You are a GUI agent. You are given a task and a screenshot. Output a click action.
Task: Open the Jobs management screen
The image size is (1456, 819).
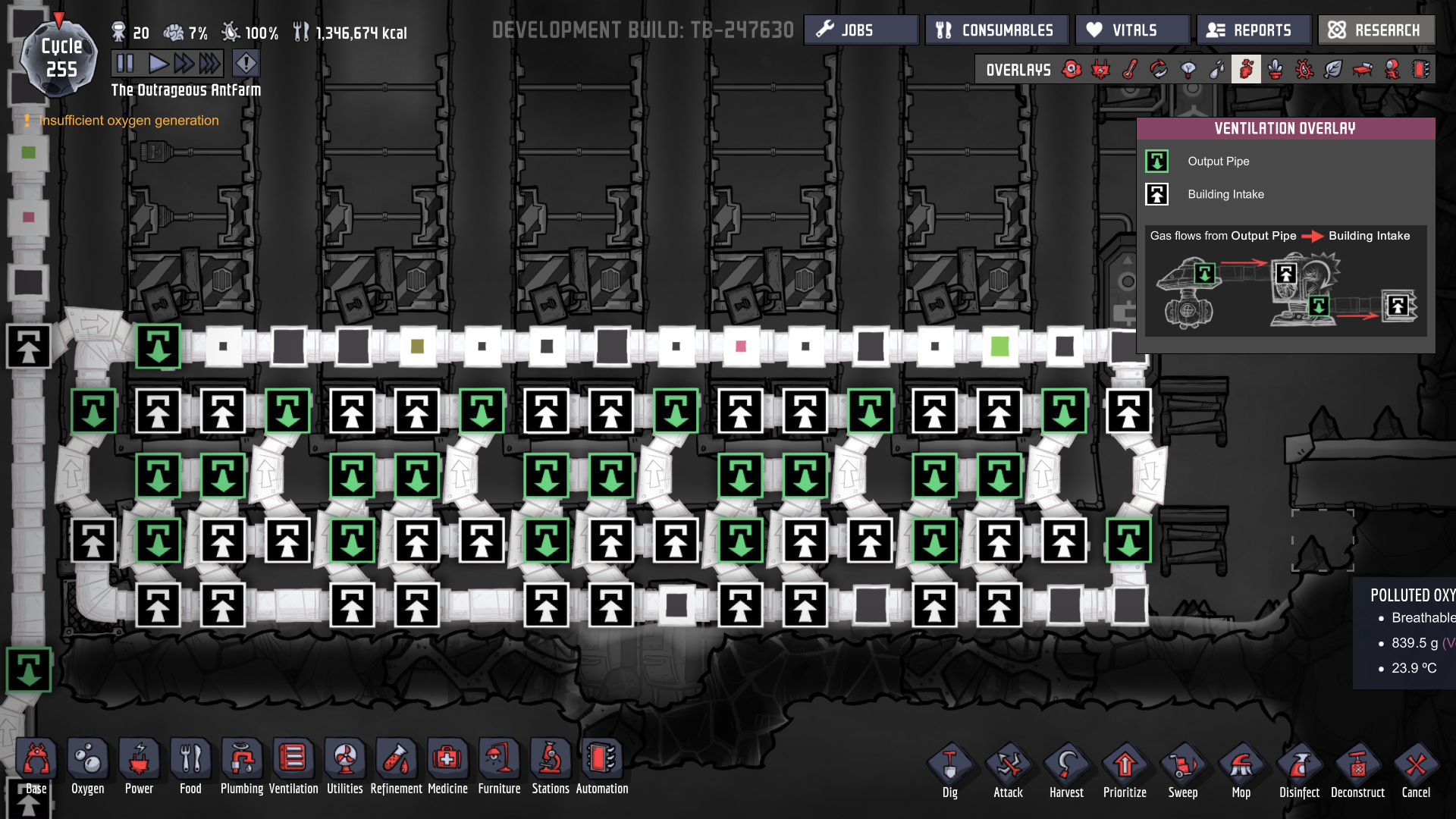[861, 30]
